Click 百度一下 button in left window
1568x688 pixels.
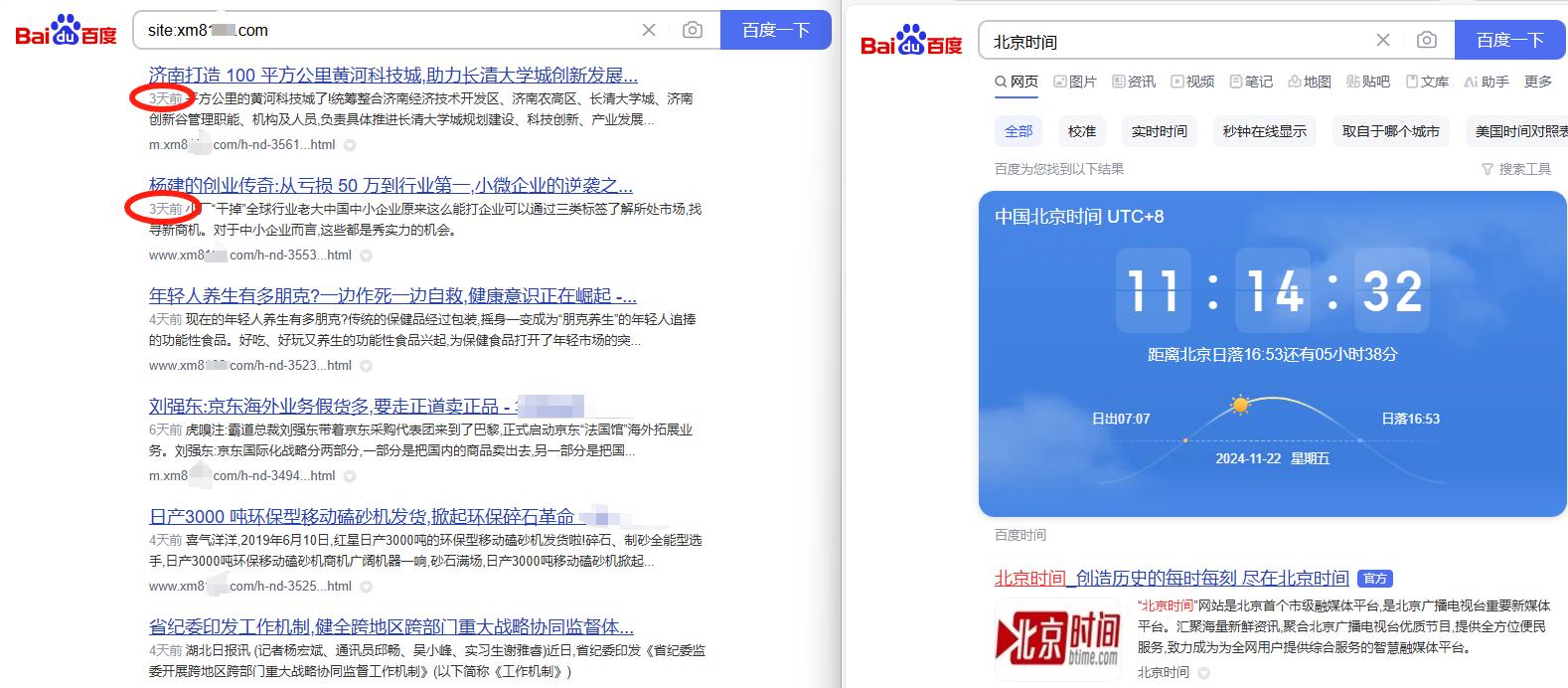pos(776,30)
